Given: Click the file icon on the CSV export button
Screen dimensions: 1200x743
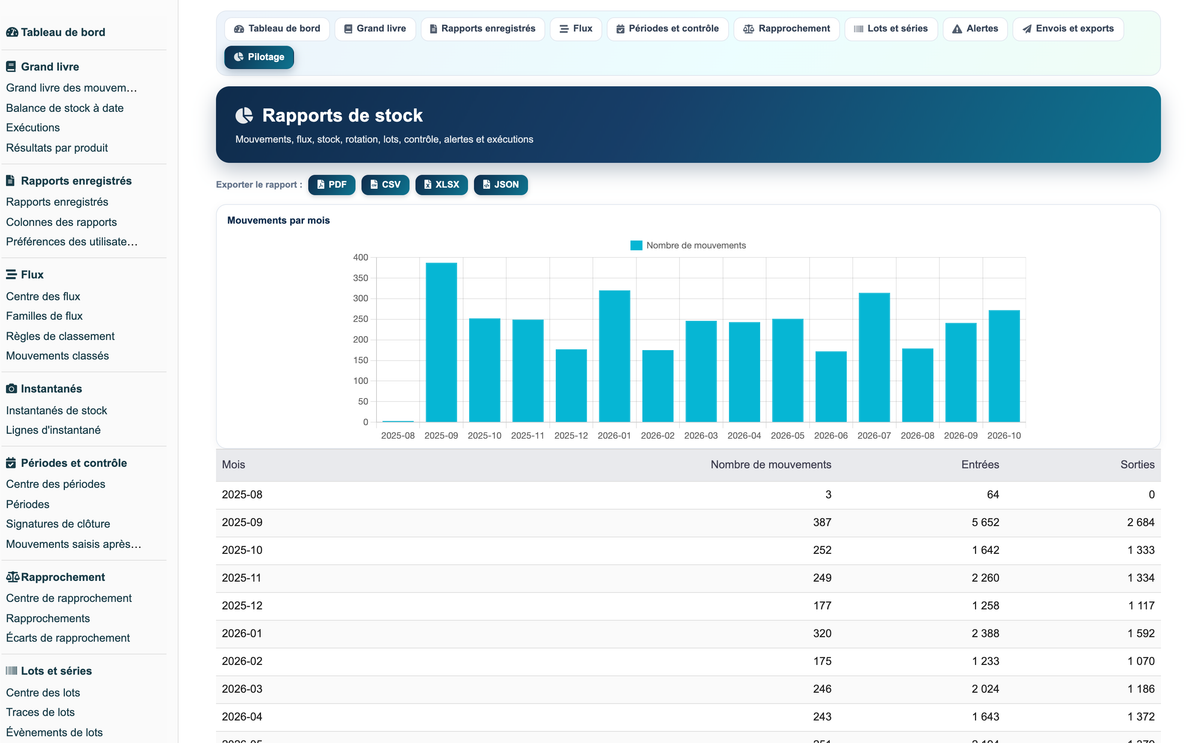Looking at the screenshot, I should tap(374, 185).
